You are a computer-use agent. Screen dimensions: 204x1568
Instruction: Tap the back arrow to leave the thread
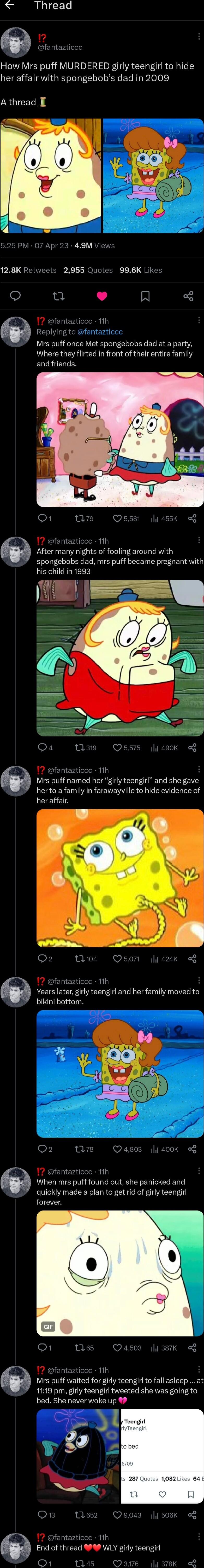pyautogui.click(x=12, y=5)
